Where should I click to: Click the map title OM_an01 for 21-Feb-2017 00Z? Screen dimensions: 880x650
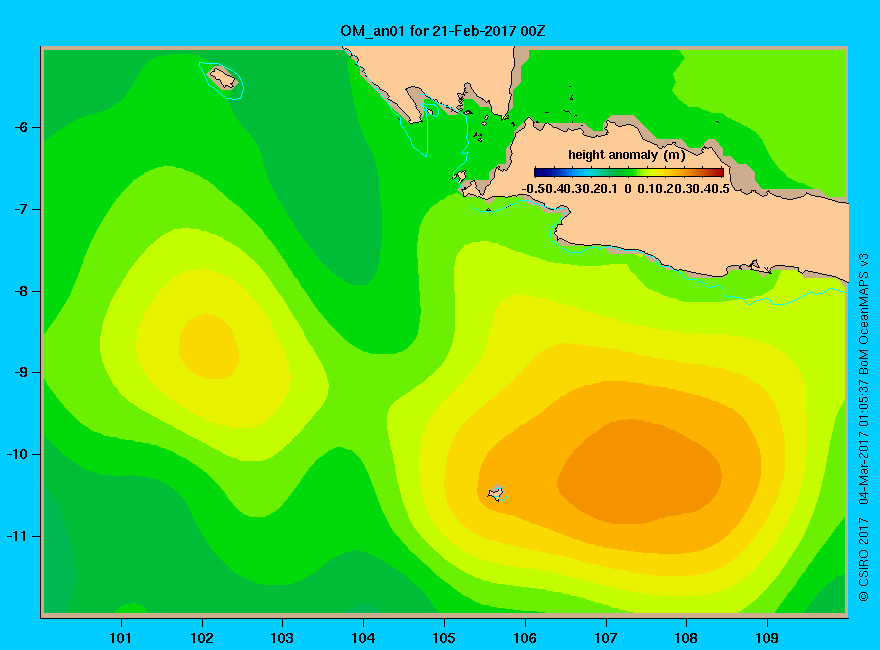point(443,31)
